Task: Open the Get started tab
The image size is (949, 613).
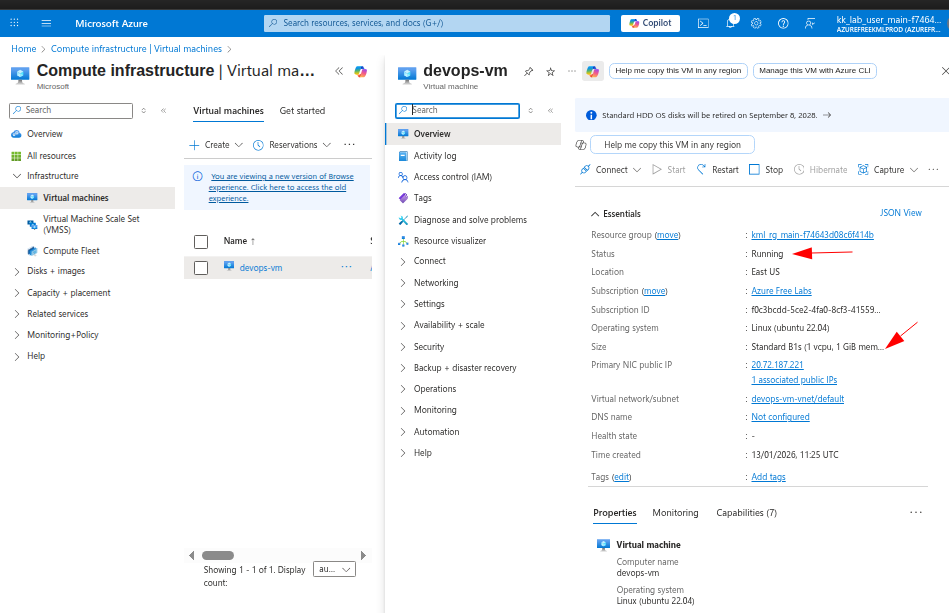Action: [302, 111]
